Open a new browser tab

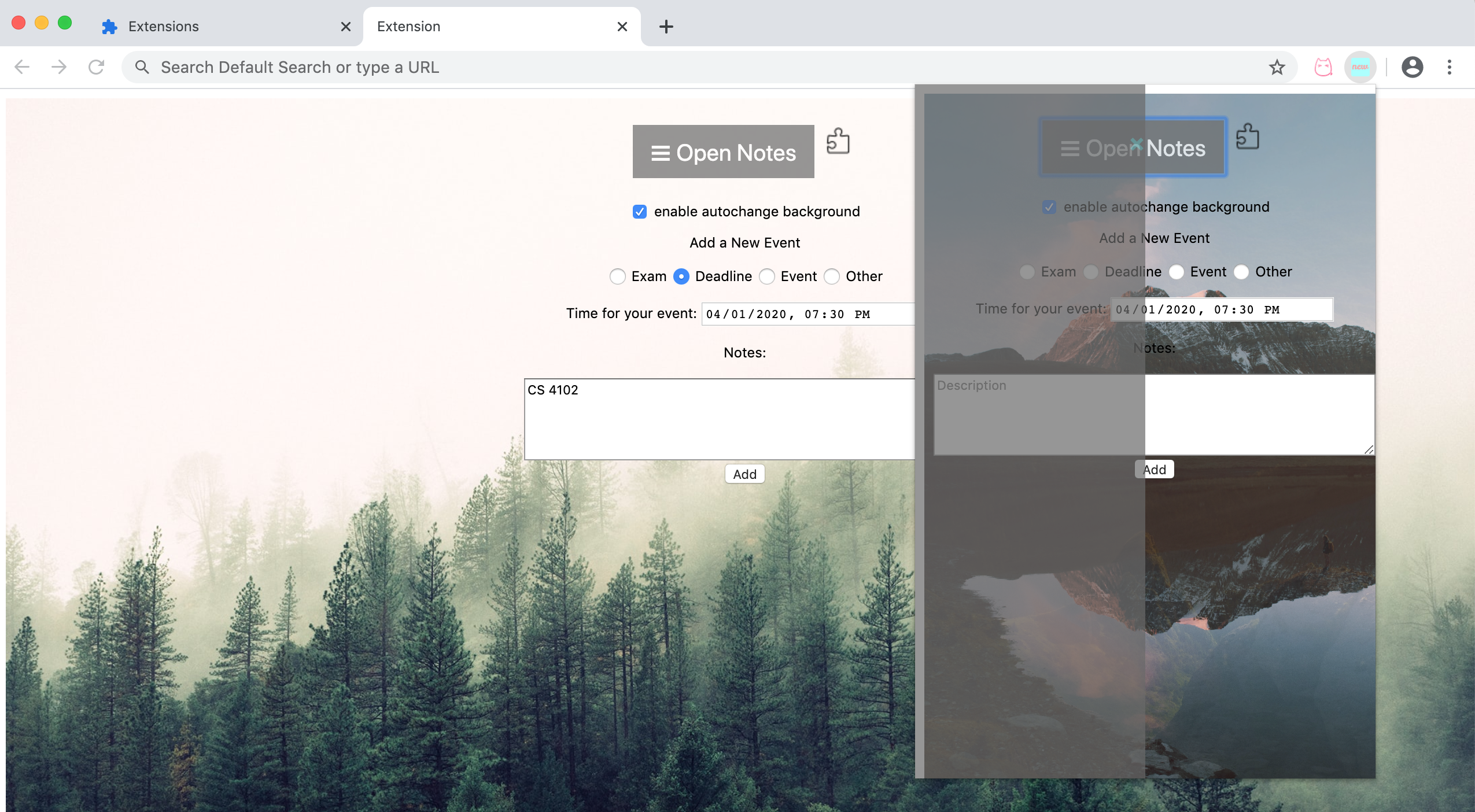tap(666, 27)
